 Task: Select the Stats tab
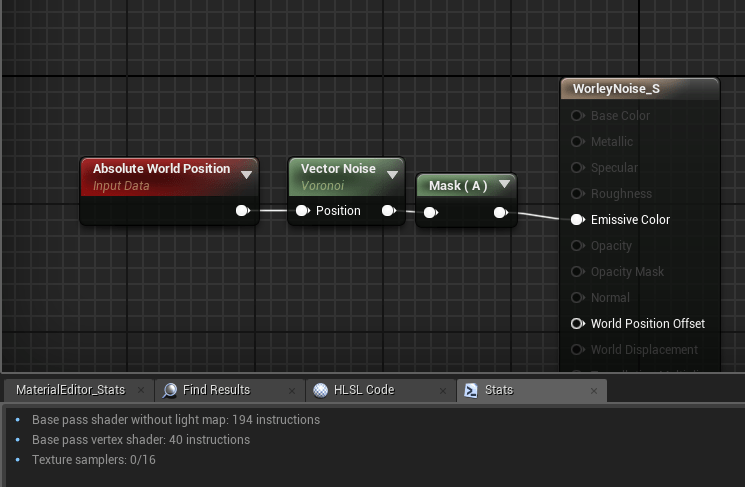[498, 390]
